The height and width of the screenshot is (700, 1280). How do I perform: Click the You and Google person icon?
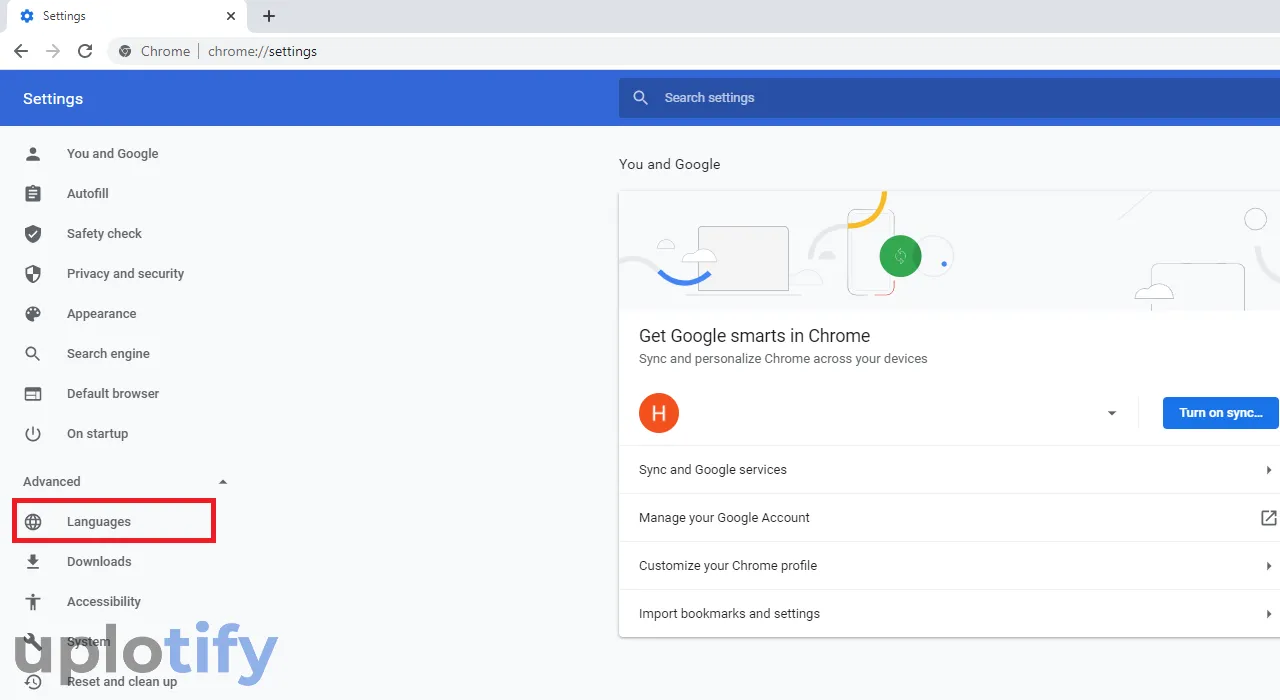[x=33, y=154]
